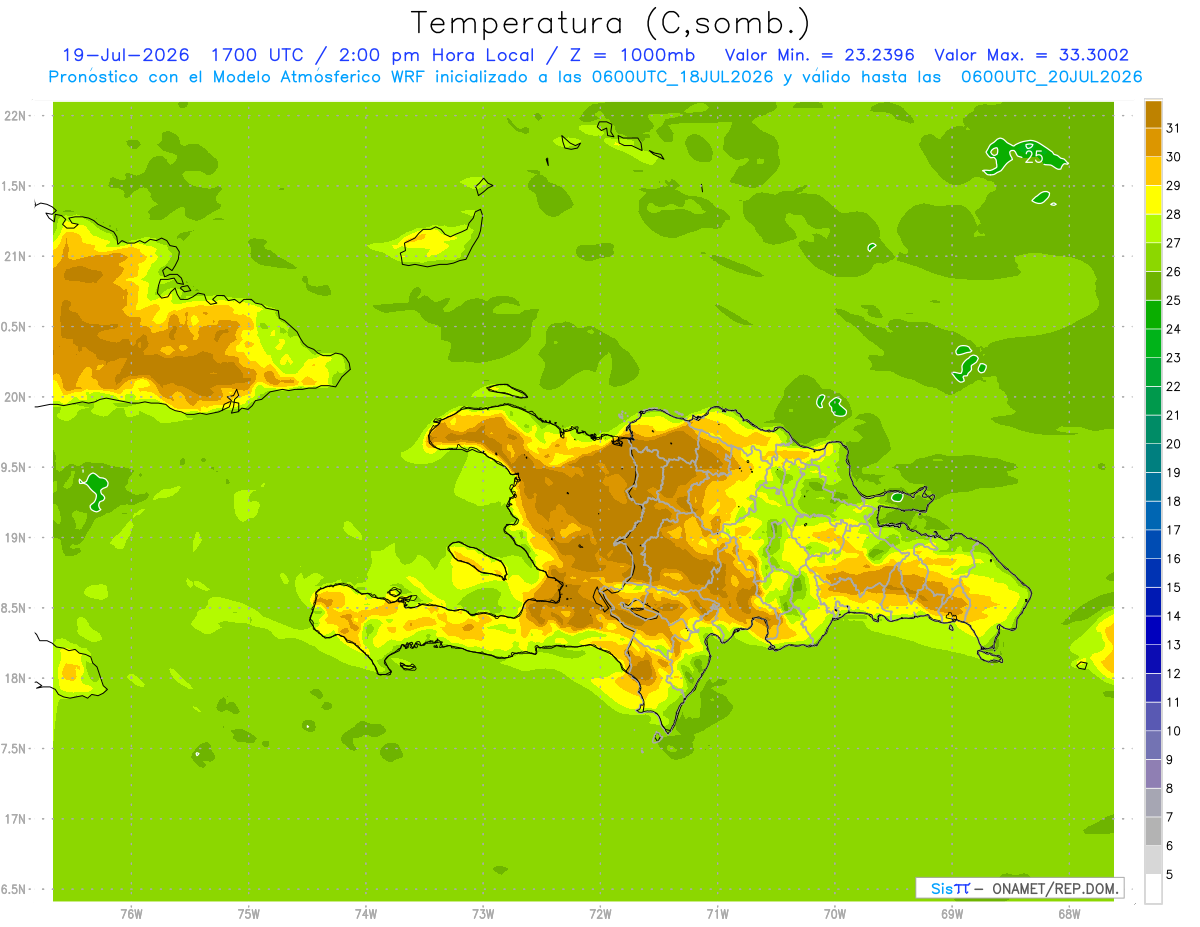1200x927 pixels.
Task: Click the "18N" latitude label
Action: 15,678
